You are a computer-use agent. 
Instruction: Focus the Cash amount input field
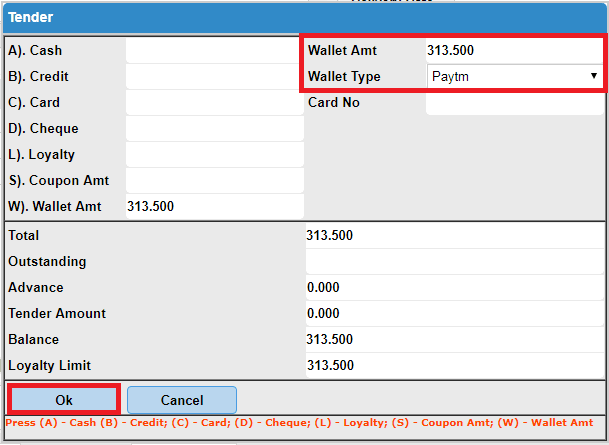(214, 50)
